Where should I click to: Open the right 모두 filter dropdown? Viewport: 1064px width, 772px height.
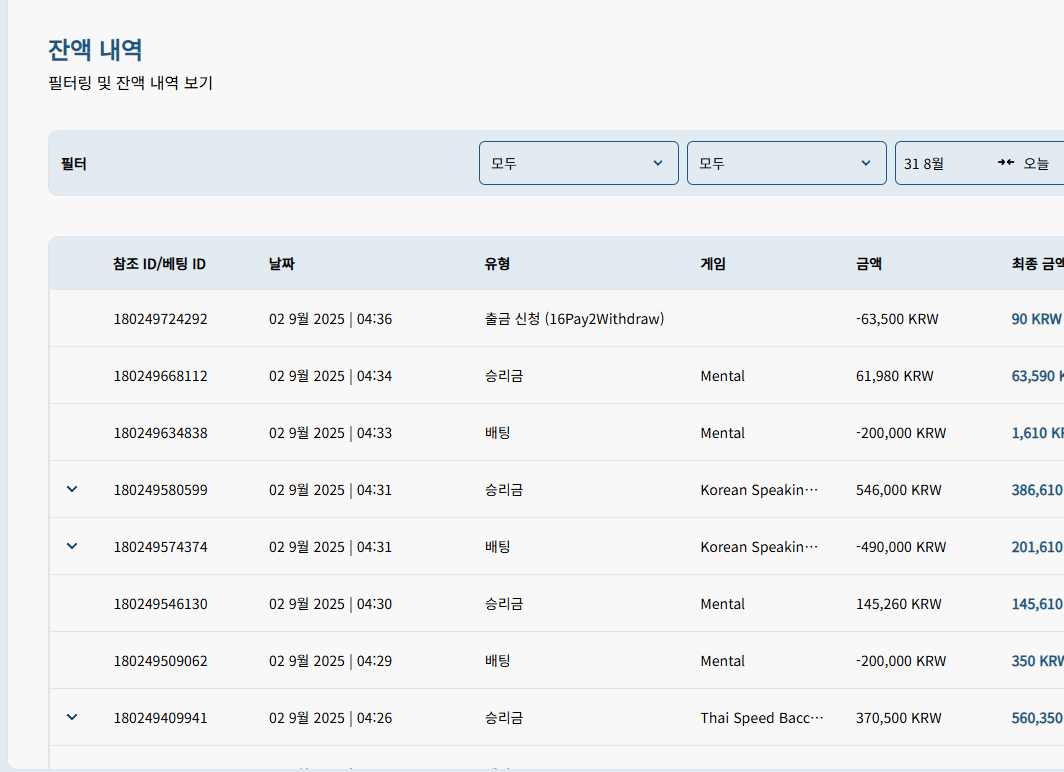pyautogui.click(x=786, y=163)
